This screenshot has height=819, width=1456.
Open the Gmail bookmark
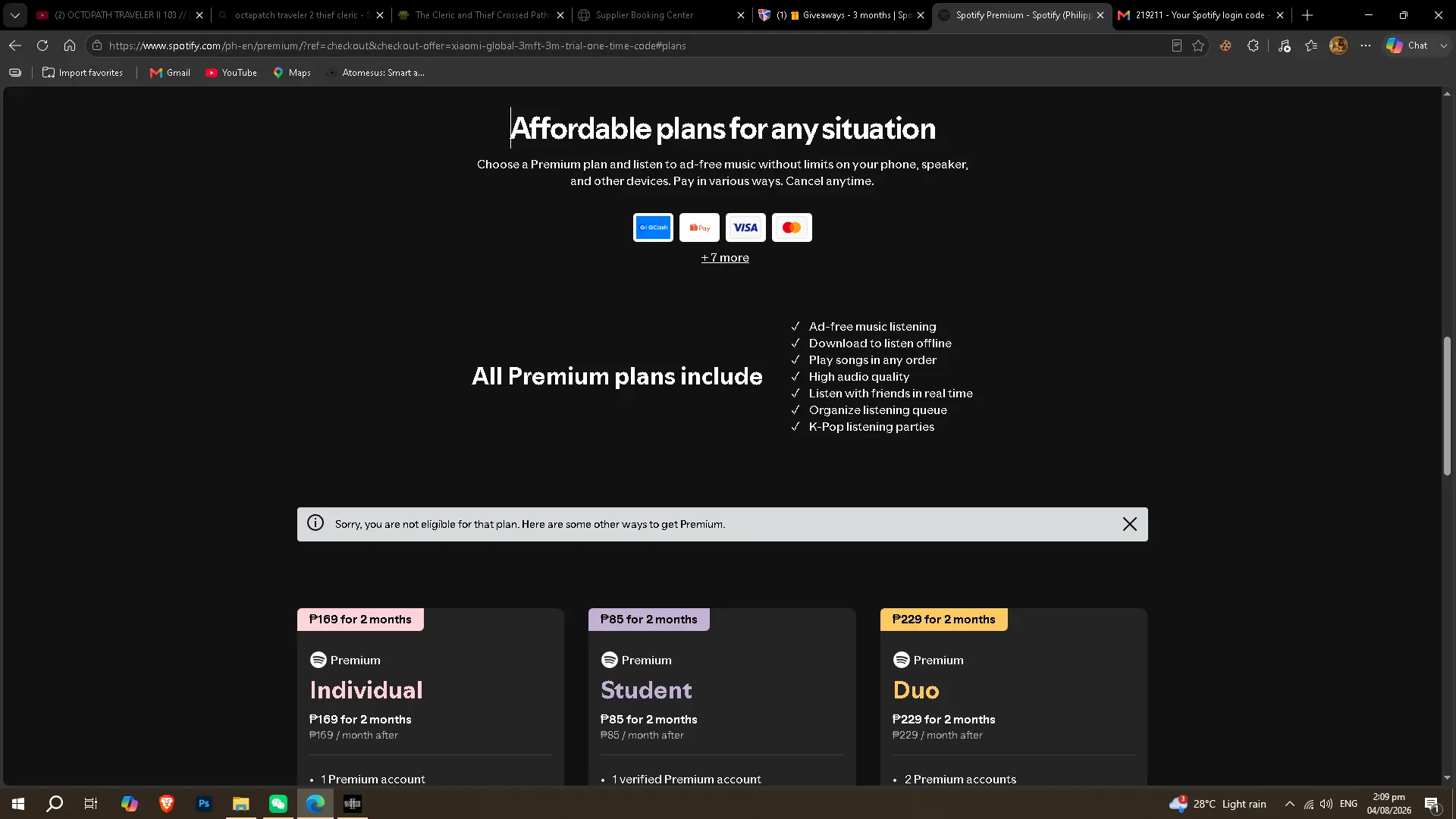pyautogui.click(x=170, y=73)
